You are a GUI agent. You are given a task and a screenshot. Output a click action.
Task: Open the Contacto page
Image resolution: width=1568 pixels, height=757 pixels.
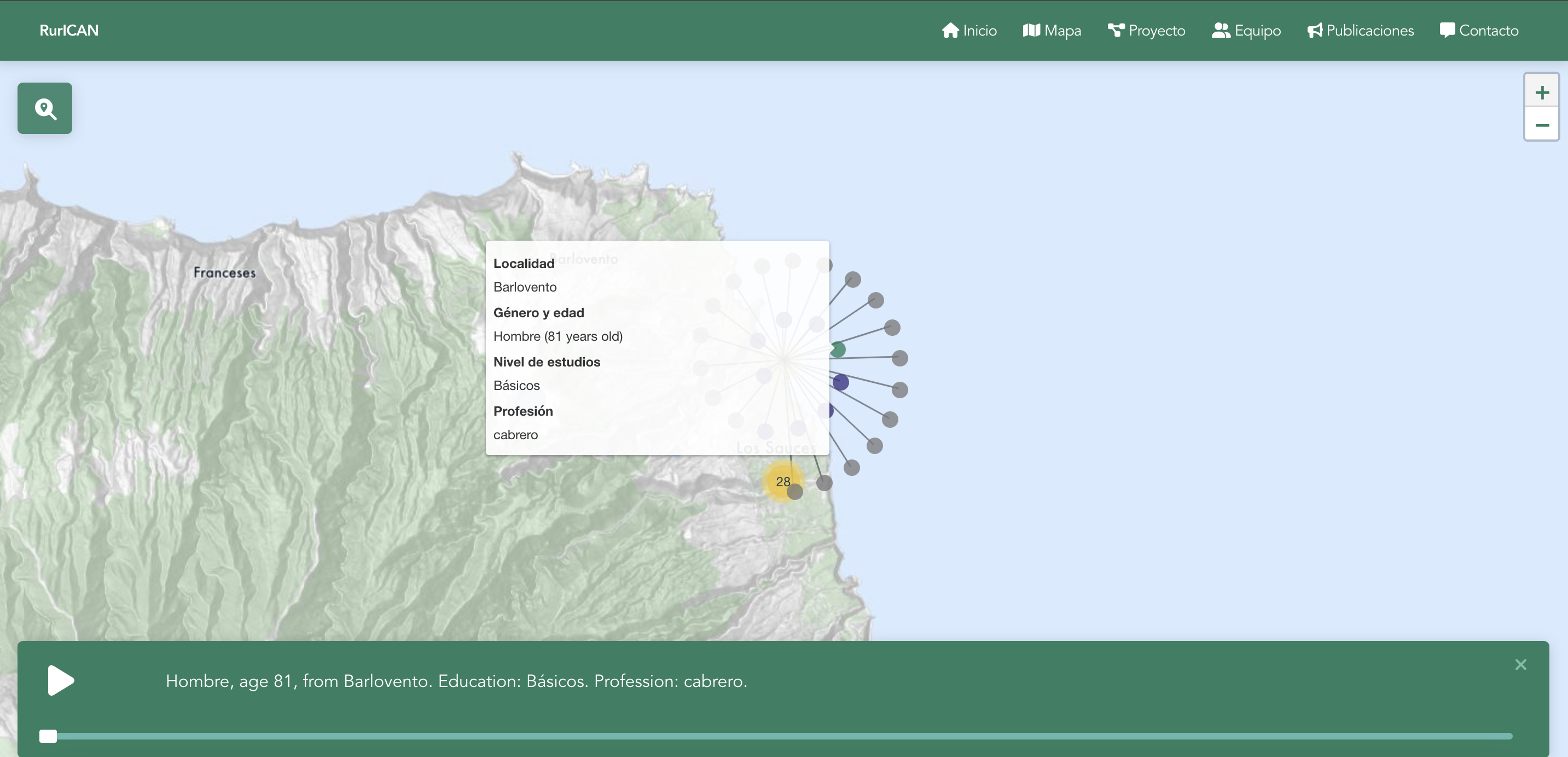pos(1479,31)
